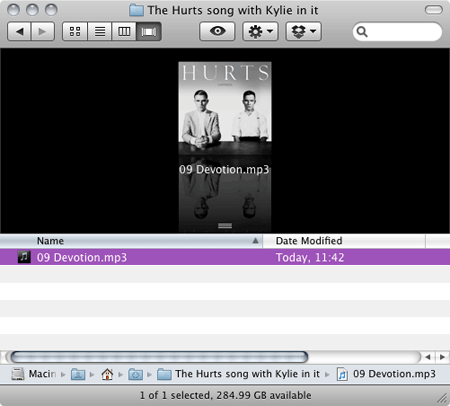
Task: Click the music note icon of 09 Devotion.mp3
Action: tap(24, 257)
